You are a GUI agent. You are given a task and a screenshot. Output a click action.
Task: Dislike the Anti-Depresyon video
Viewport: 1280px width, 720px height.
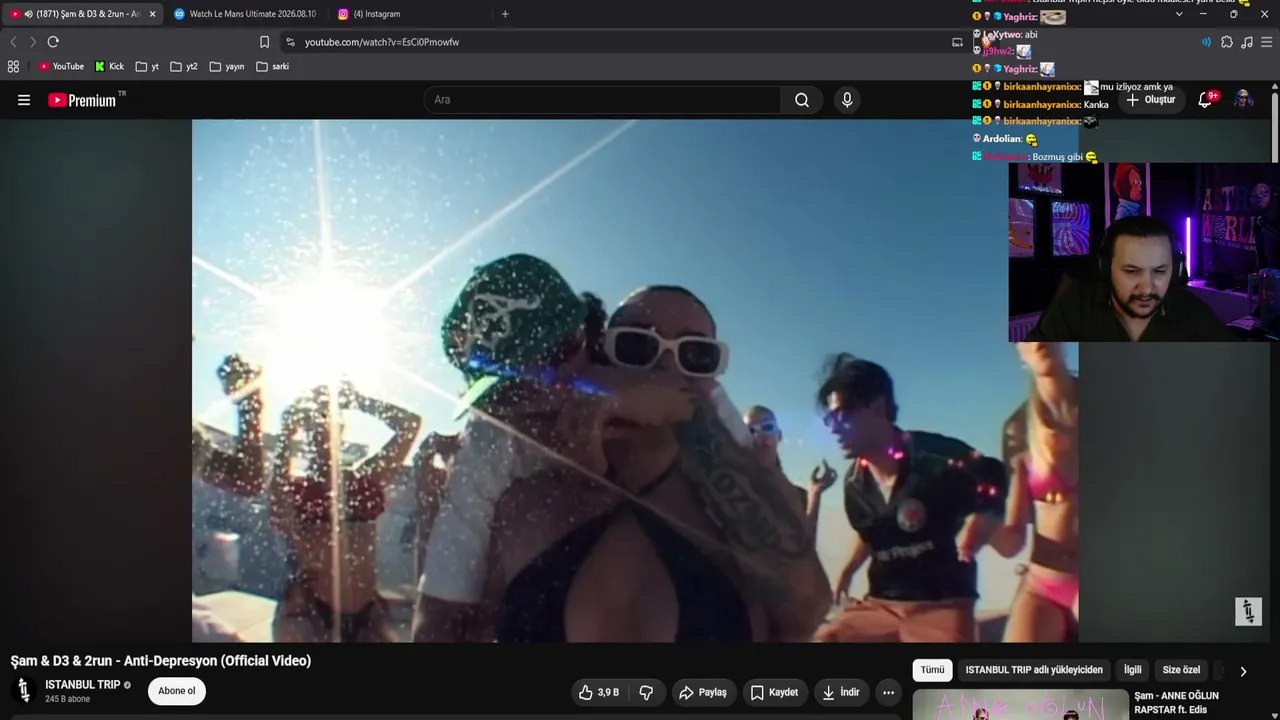(x=646, y=692)
